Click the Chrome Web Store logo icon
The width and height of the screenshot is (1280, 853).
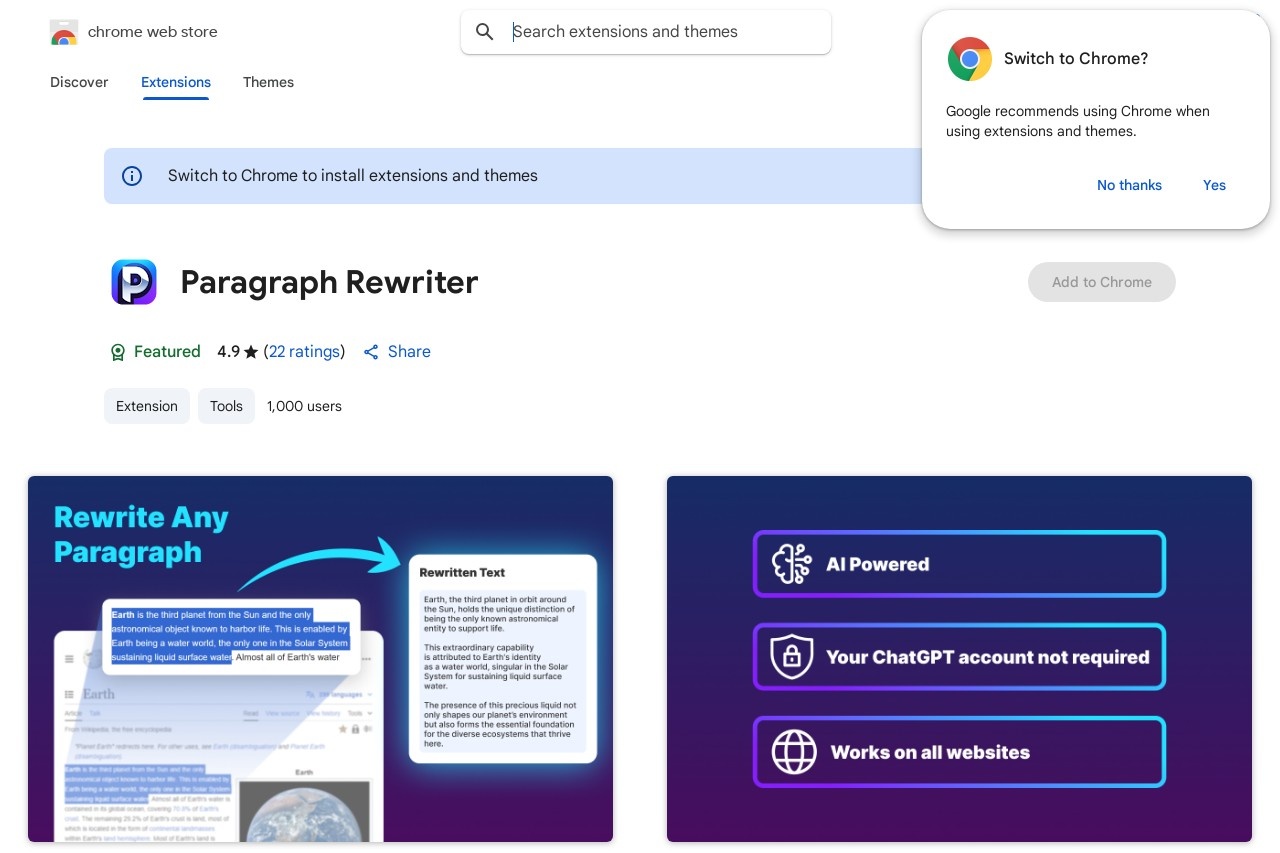pos(64,32)
